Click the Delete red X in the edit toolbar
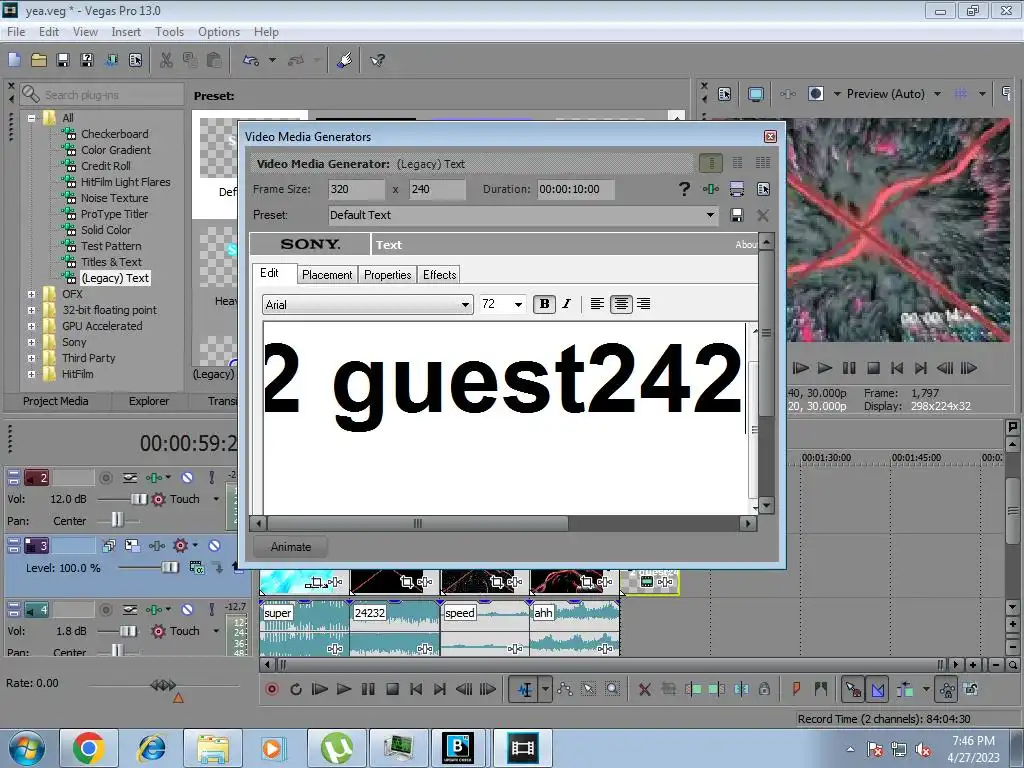1024x768 pixels. tap(645, 689)
